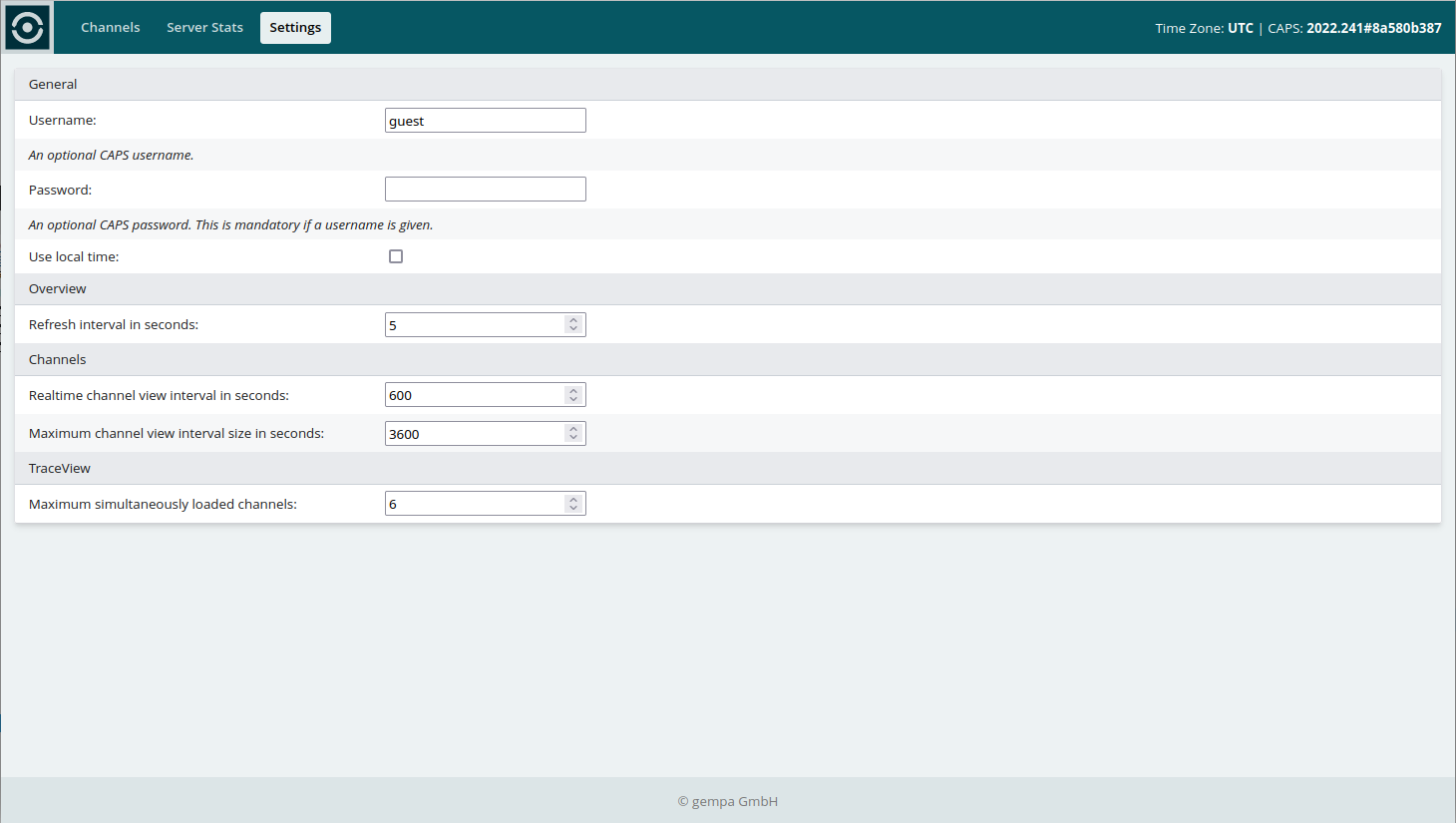Increase refresh interval with up arrow
The width and height of the screenshot is (1456, 823).
pyautogui.click(x=573, y=320)
